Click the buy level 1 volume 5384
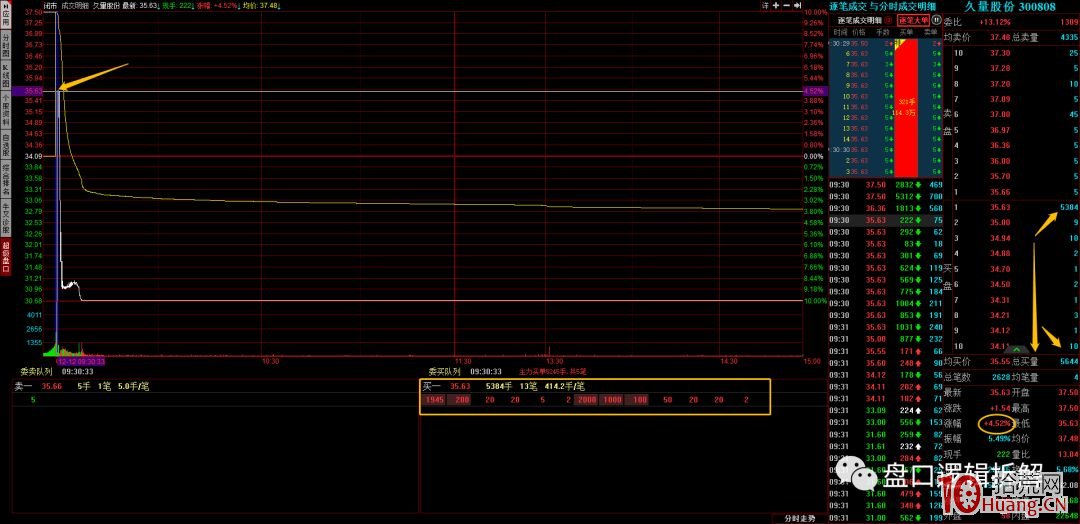The height and width of the screenshot is (524, 1080). [x=1070, y=207]
